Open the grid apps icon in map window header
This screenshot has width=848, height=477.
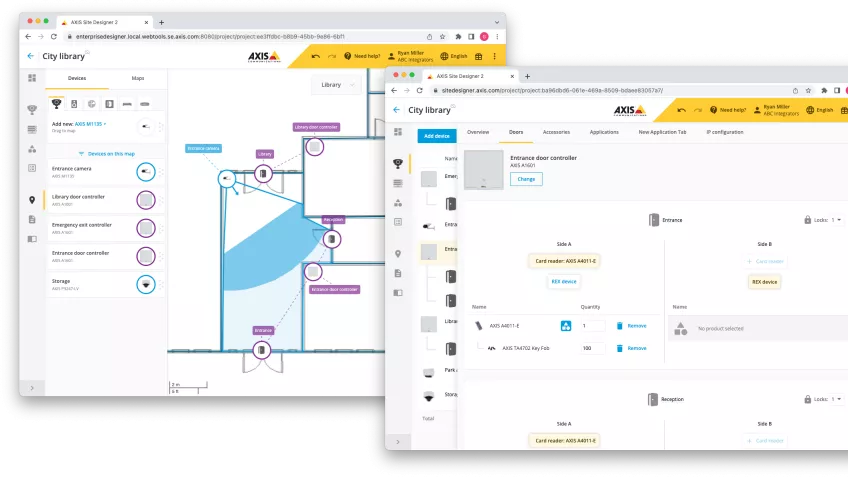click(479, 56)
